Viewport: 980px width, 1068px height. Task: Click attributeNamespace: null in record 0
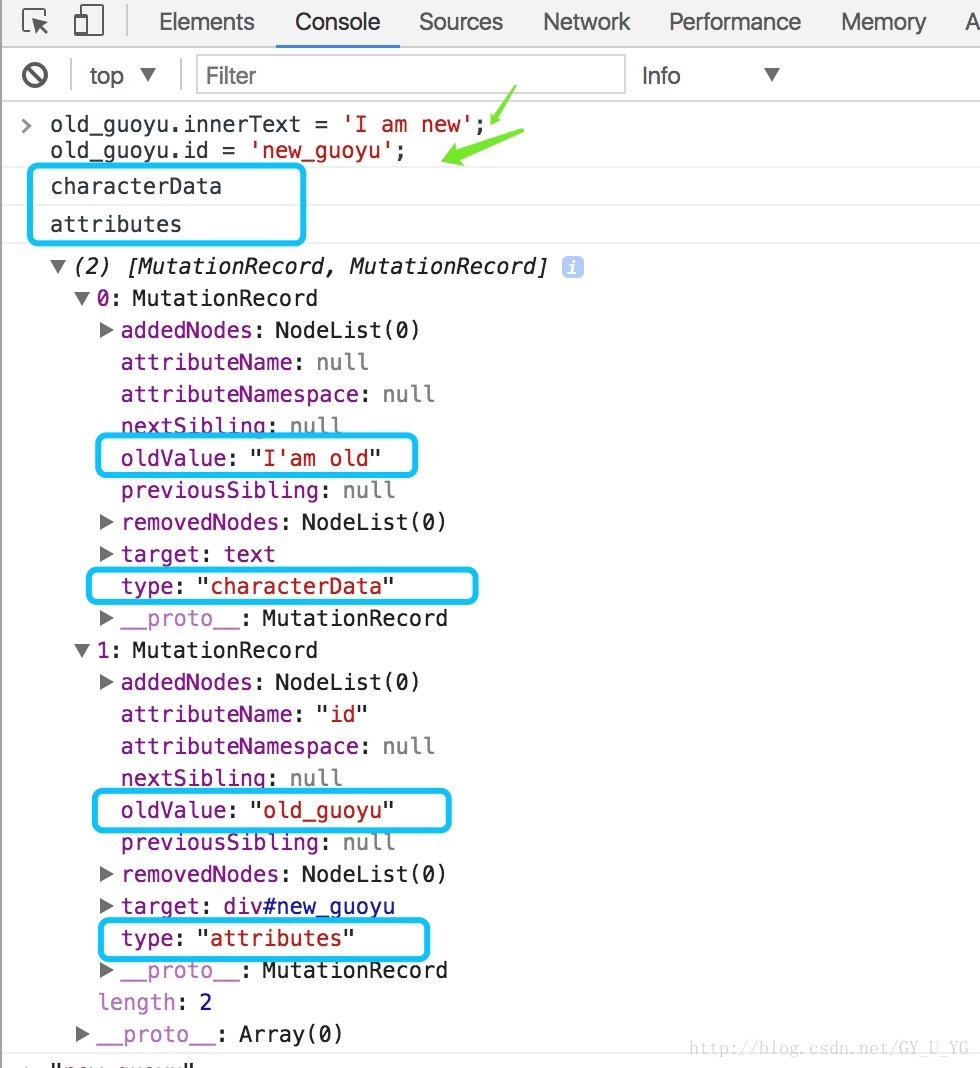[277, 394]
